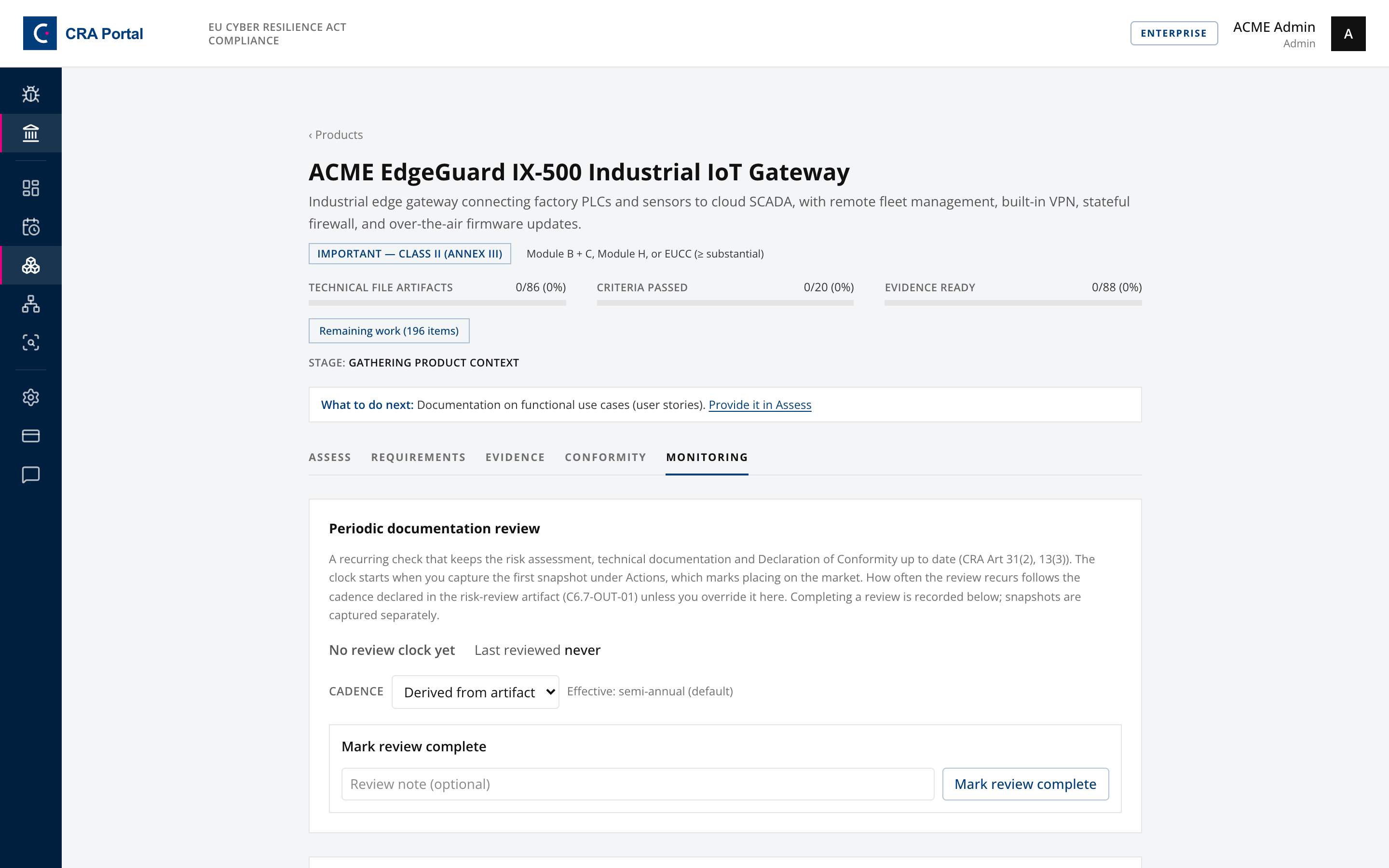Switch to the Evidence tab

click(516, 458)
